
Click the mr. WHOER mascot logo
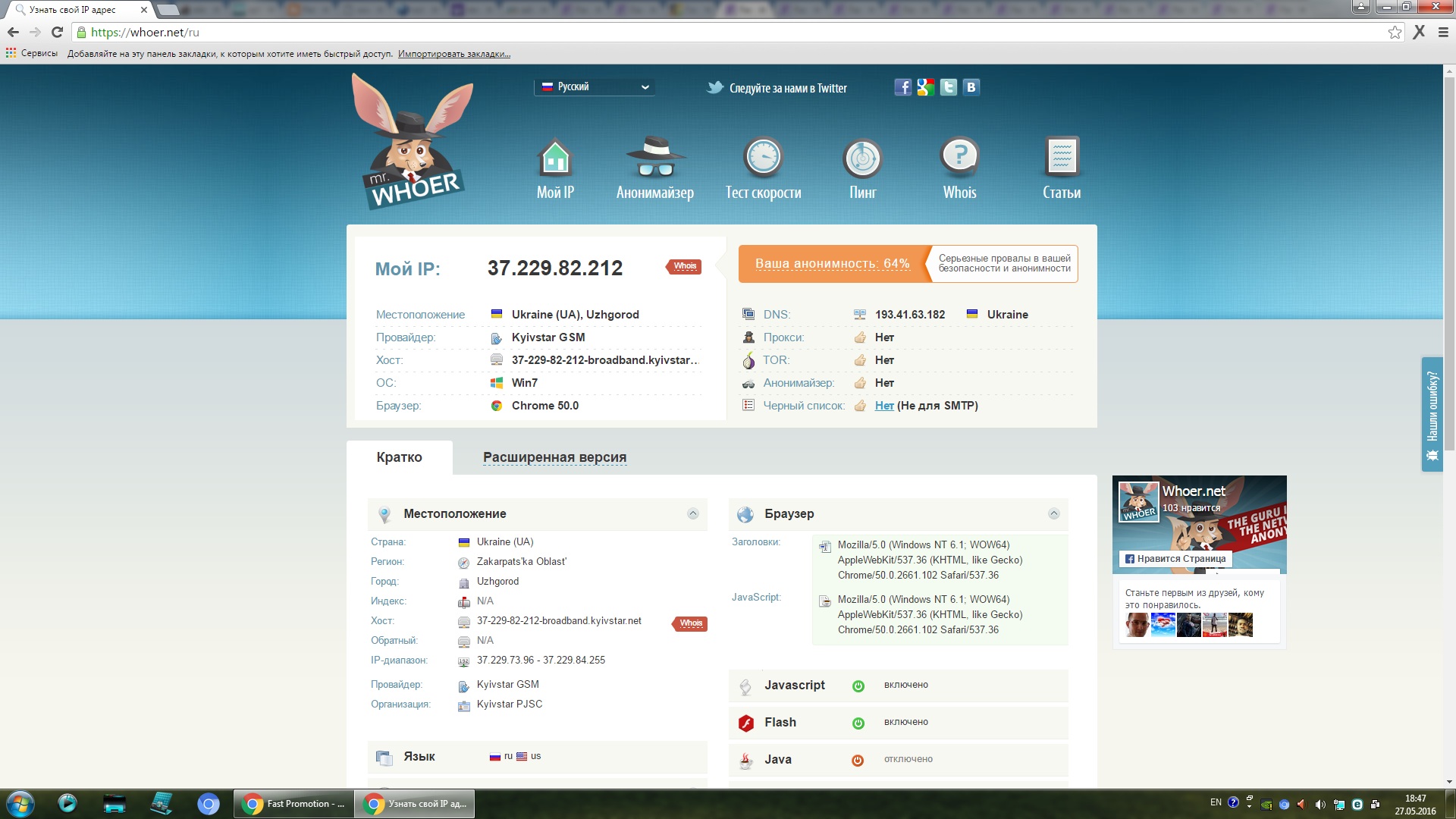point(413,141)
